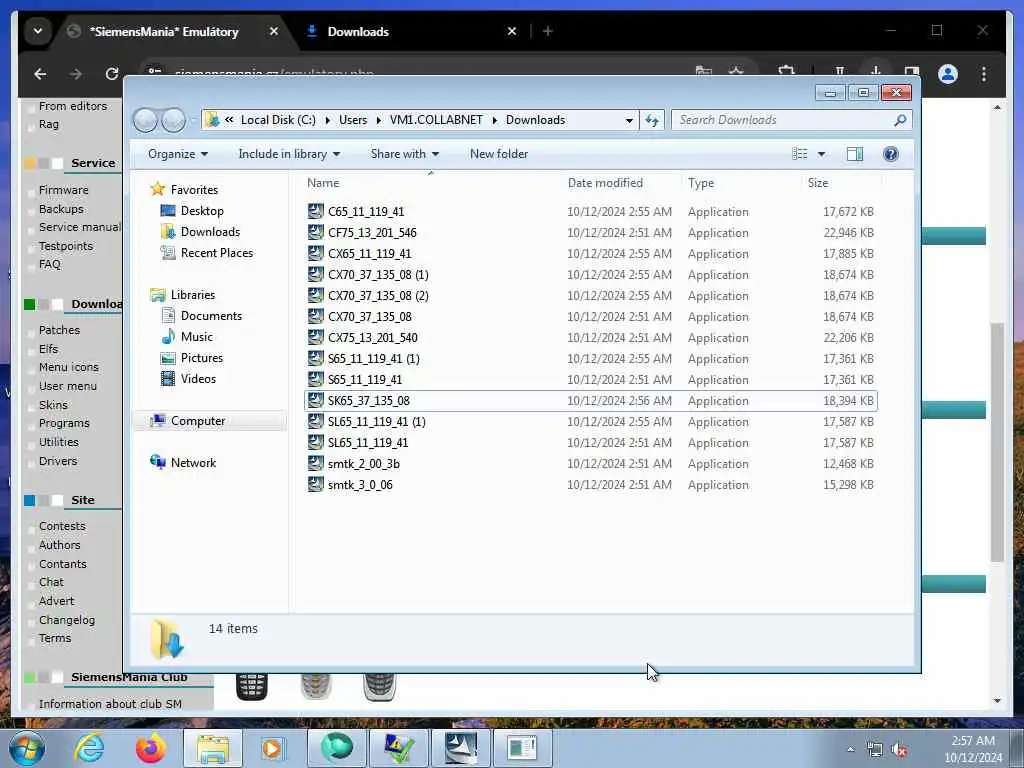This screenshot has width=1024, height=768.
Task: Open Patches link in webpage sidebar
Action: [x=59, y=330]
